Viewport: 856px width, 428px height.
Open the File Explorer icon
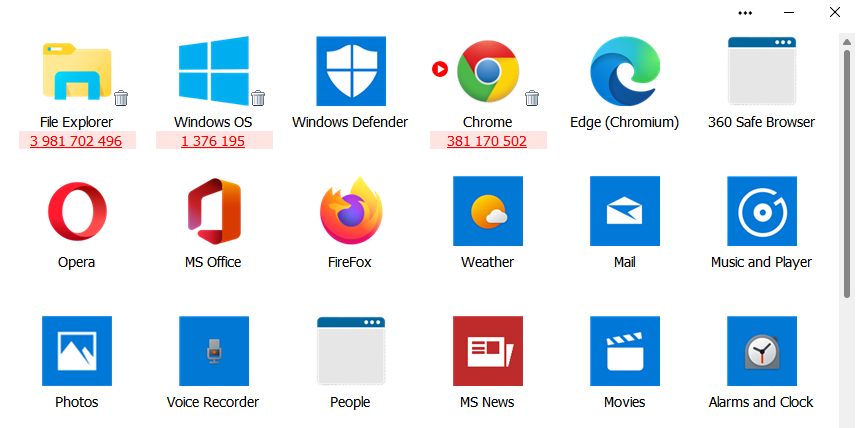click(x=76, y=72)
